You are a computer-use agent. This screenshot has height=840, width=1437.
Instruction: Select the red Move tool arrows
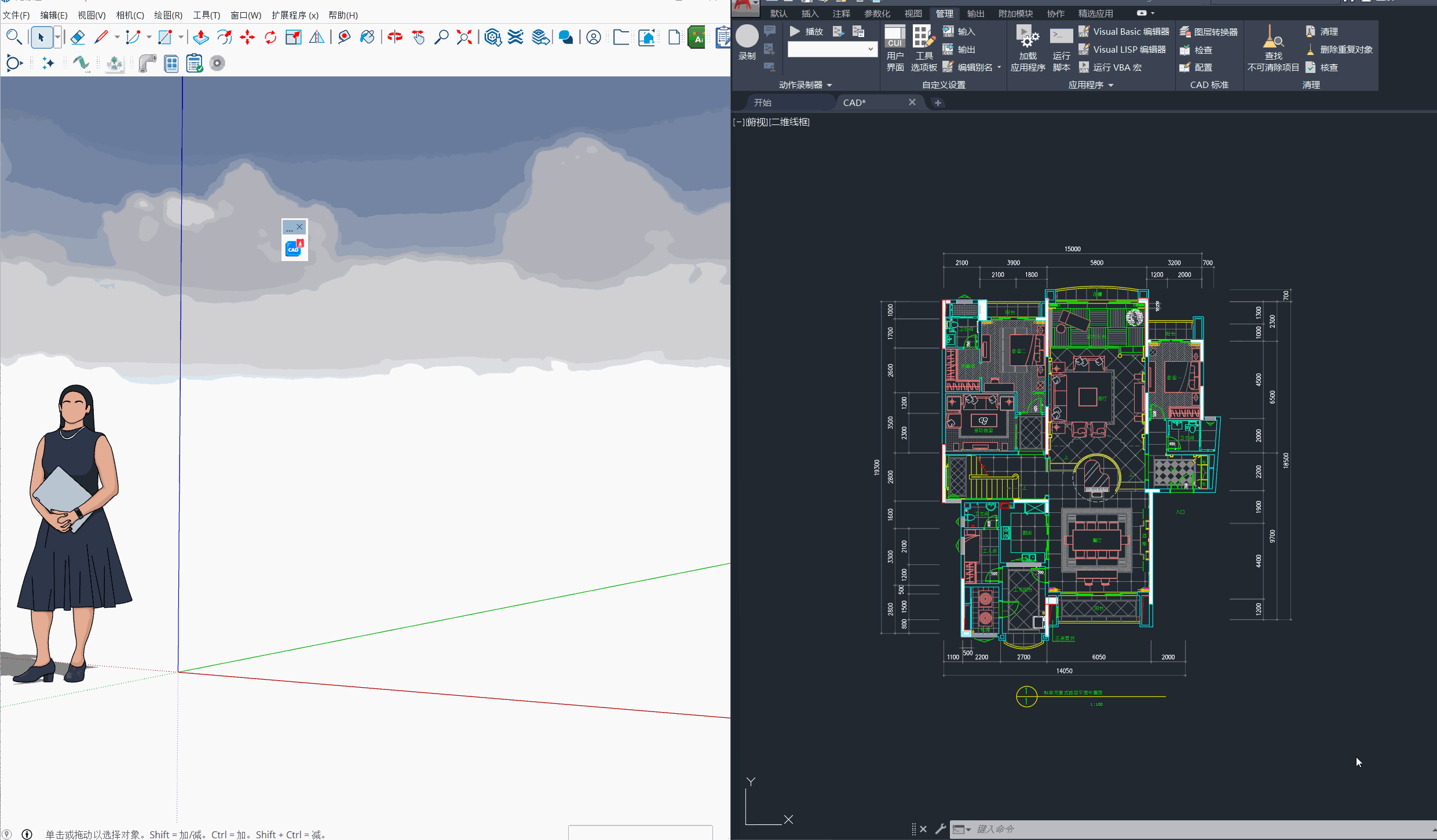pyautogui.click(x=247, y=38)
